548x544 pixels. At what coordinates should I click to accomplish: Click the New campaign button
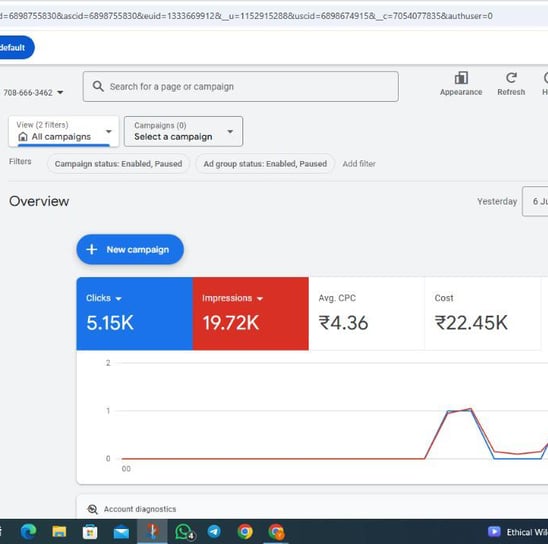(130, 249)
